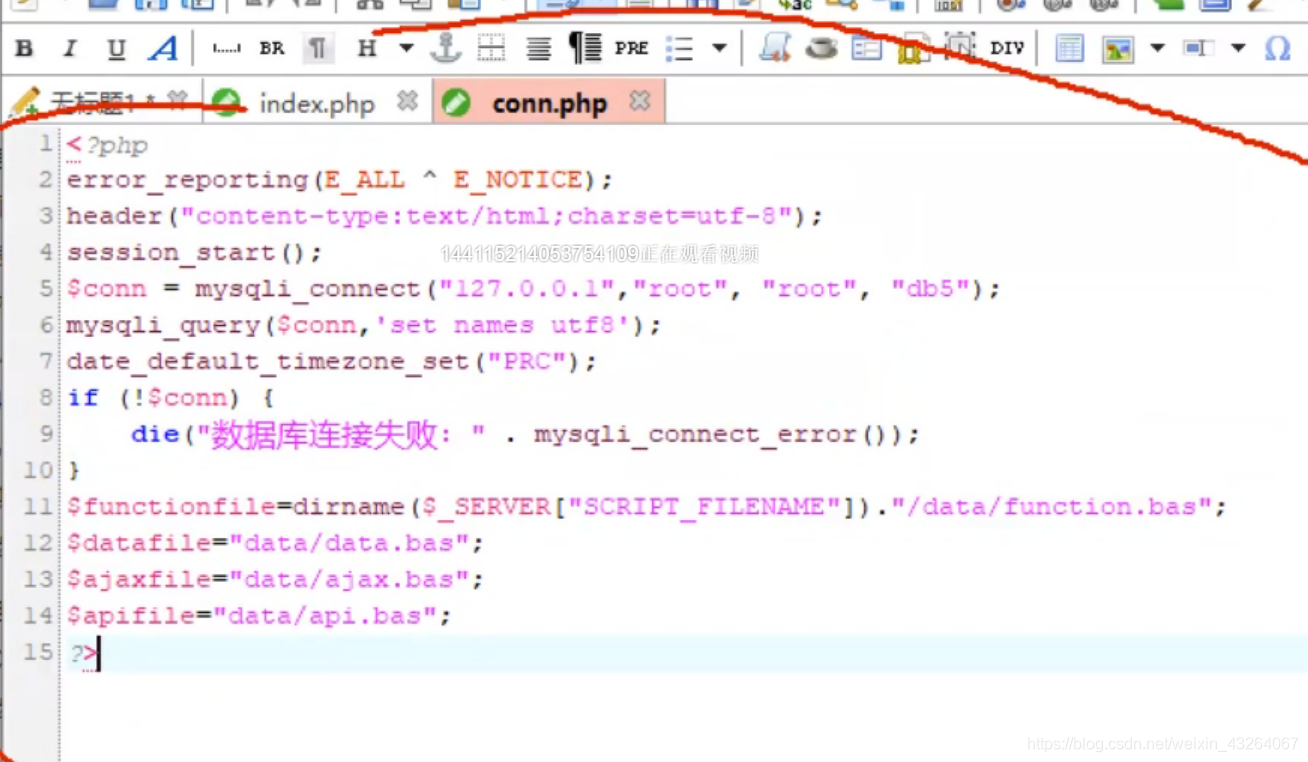Click the error_reporting line of code

(339, 180)
